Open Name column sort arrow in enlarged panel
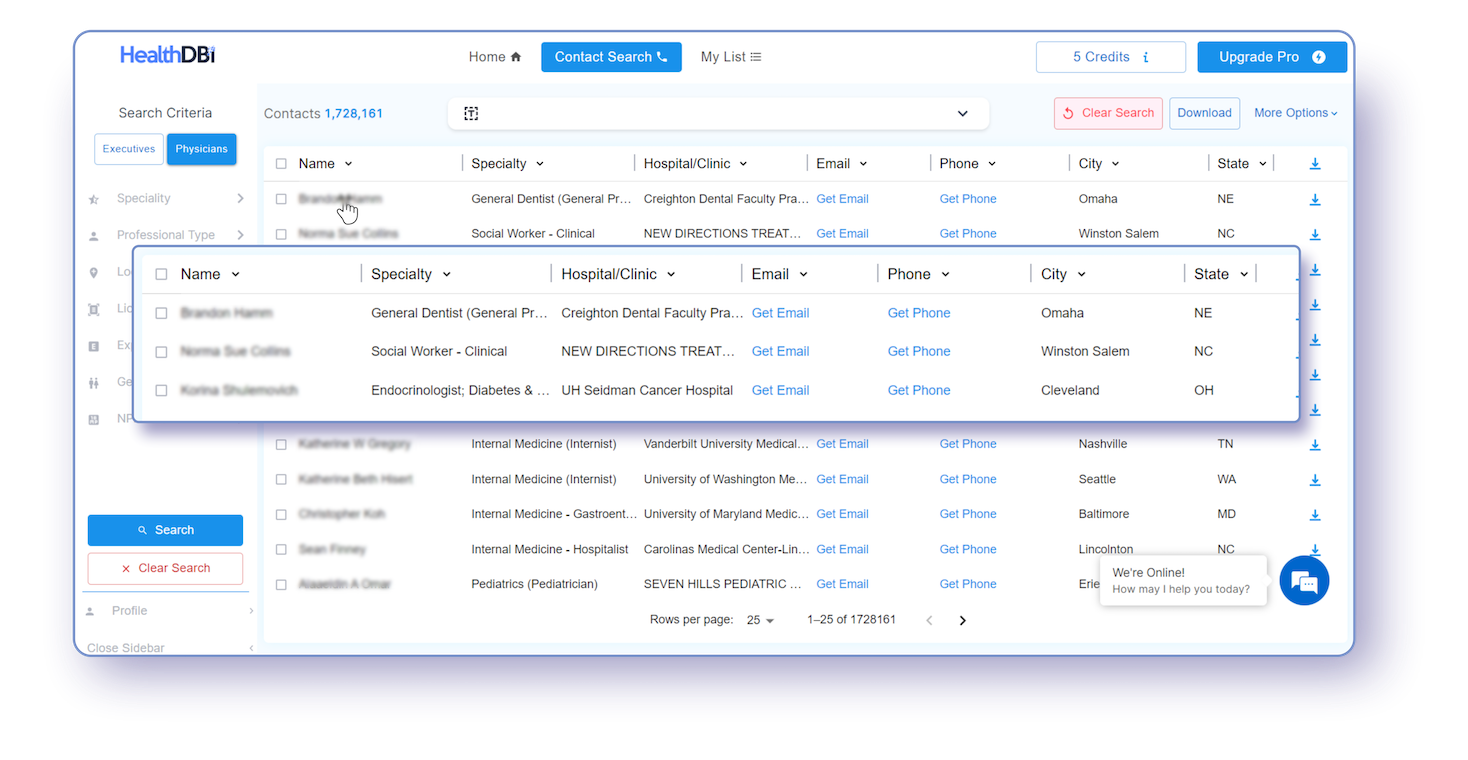Screen dimensions: 1468x760 click(236, 274)
